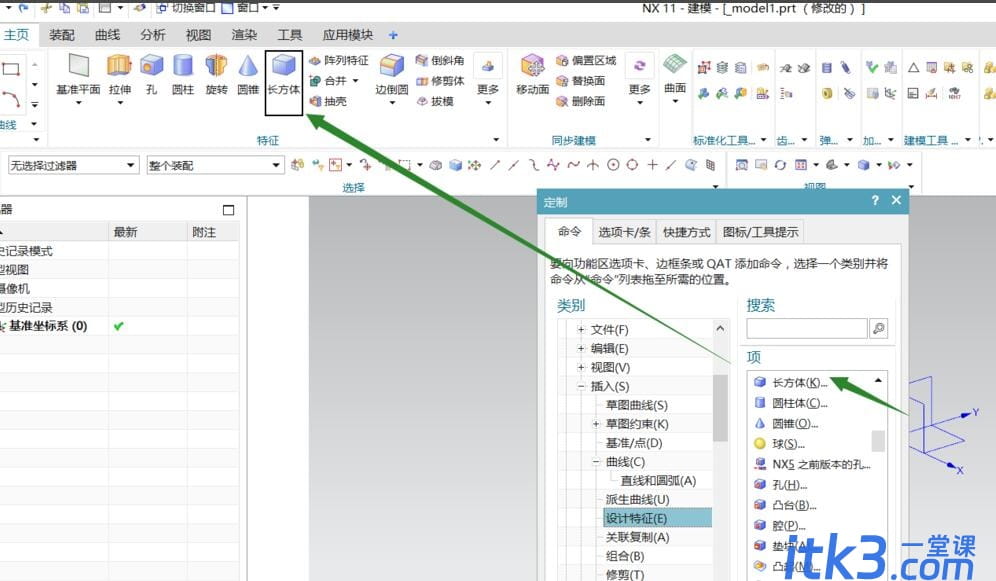996x581 pixels.
Task: Switch to 快捷方式 tab in 定制 dialog
Action: (686, 232)
